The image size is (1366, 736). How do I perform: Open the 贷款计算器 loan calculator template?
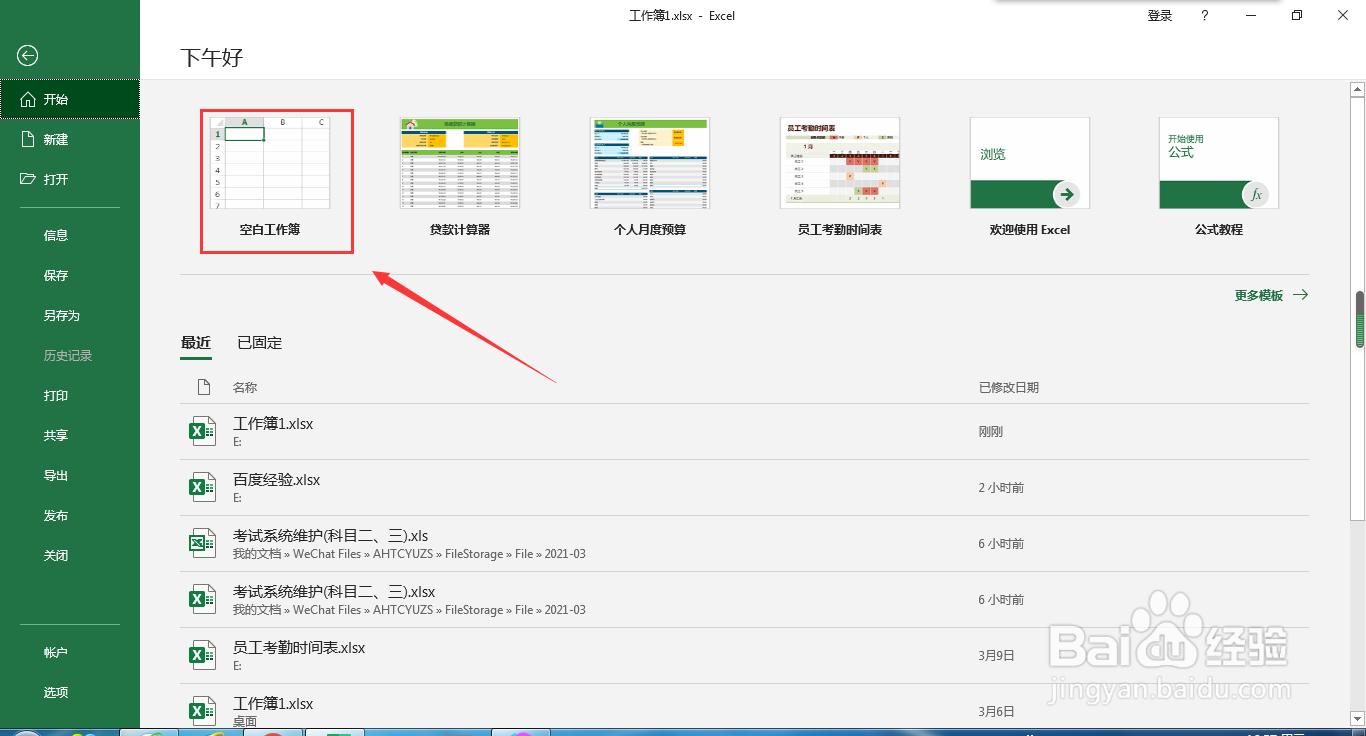[x=460, y=163]
